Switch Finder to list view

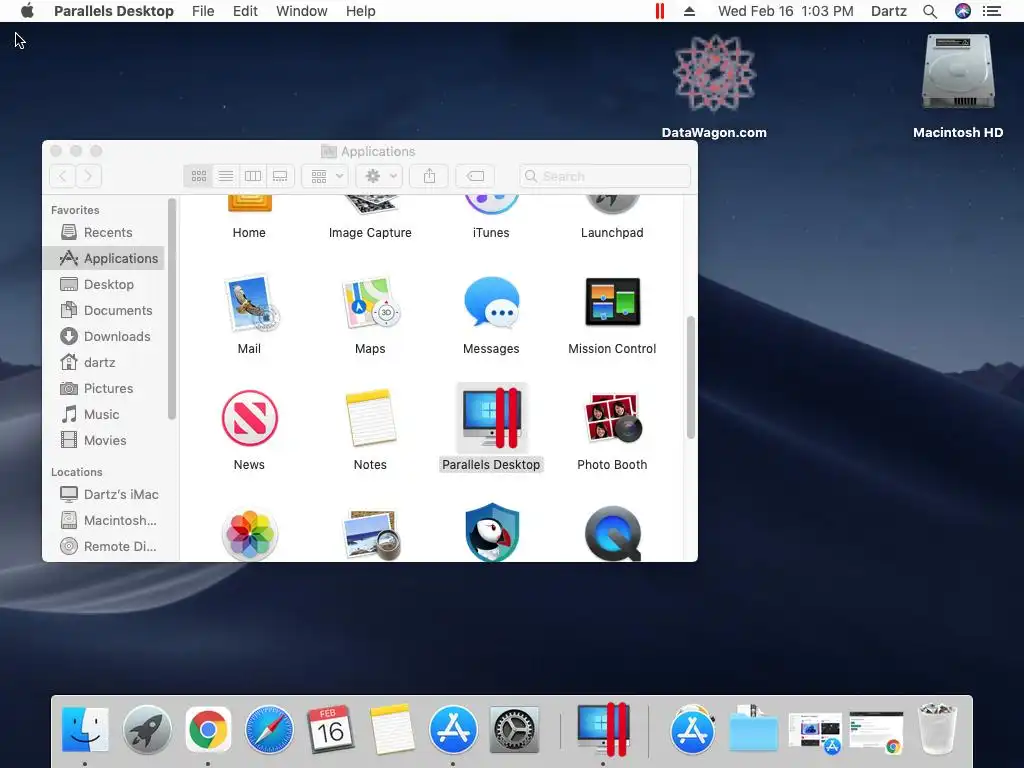tap(226, 176)
